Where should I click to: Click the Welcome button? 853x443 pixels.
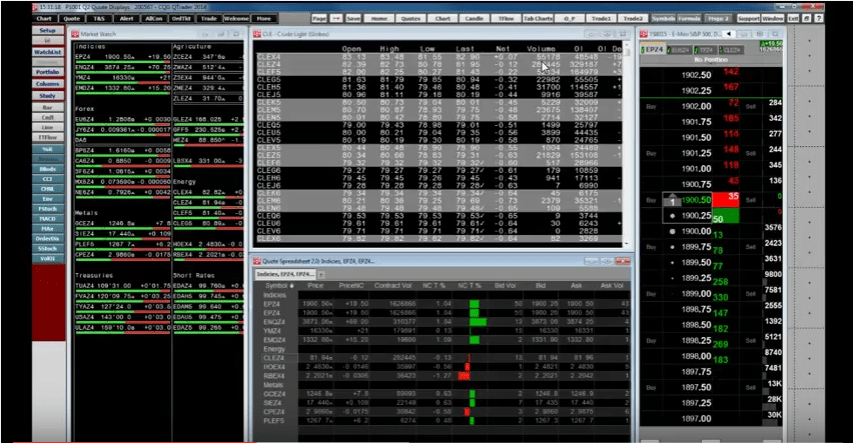pos(236,19)
